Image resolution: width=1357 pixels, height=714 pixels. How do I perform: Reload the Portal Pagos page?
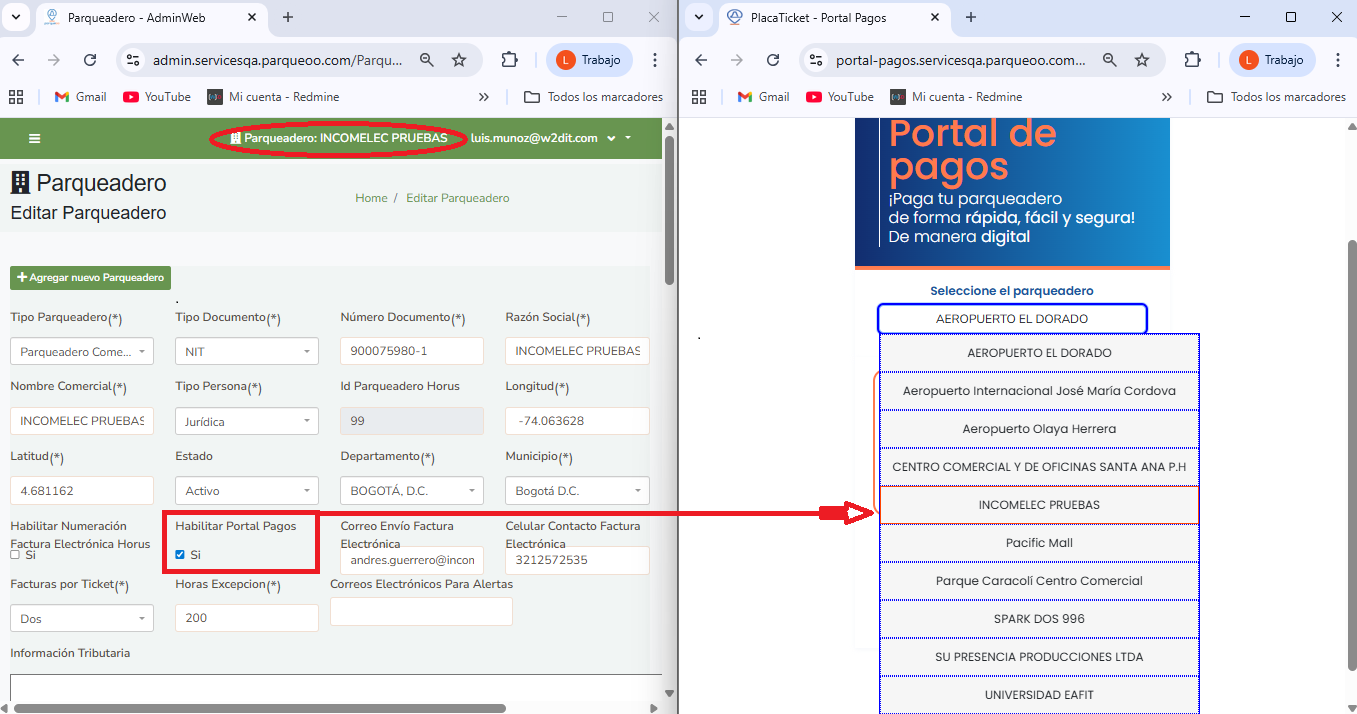click(772, 60)
